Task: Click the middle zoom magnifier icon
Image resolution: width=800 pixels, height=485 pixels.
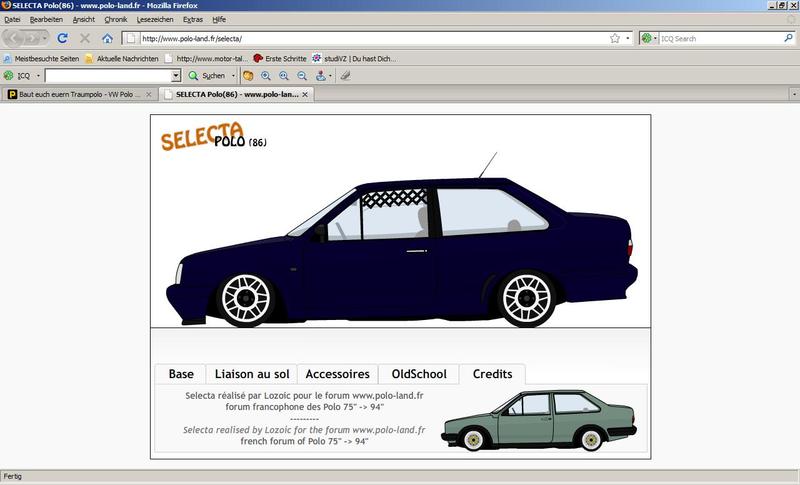Action: (x=284, y=75)
